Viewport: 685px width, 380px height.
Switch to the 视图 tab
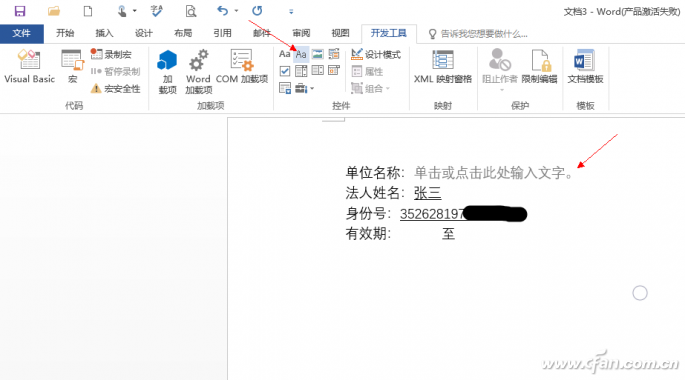(340, 33)
